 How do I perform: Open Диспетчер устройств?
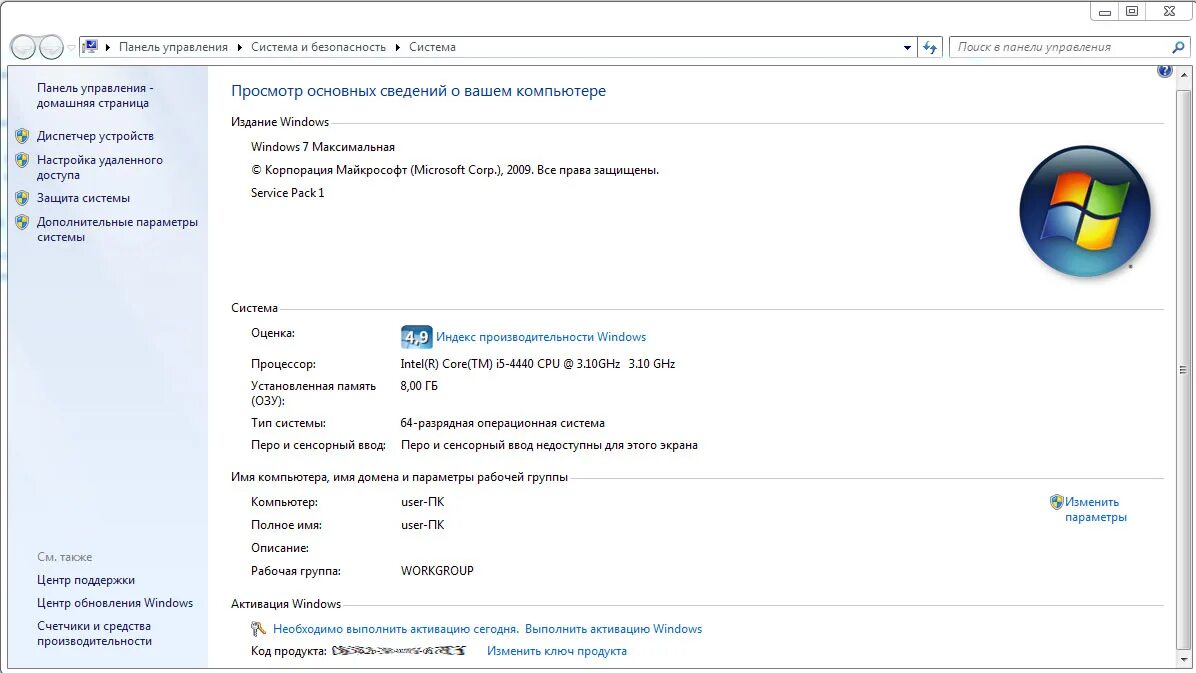(x=95, y=136)
